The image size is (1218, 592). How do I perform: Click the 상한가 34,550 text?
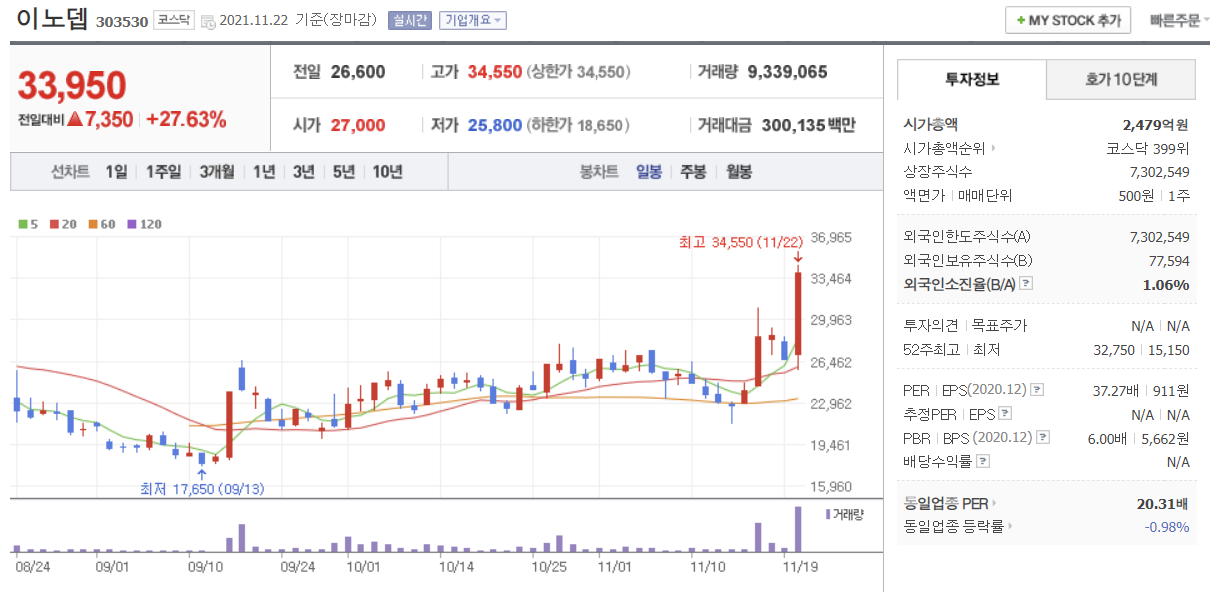(x=579, y=72)
